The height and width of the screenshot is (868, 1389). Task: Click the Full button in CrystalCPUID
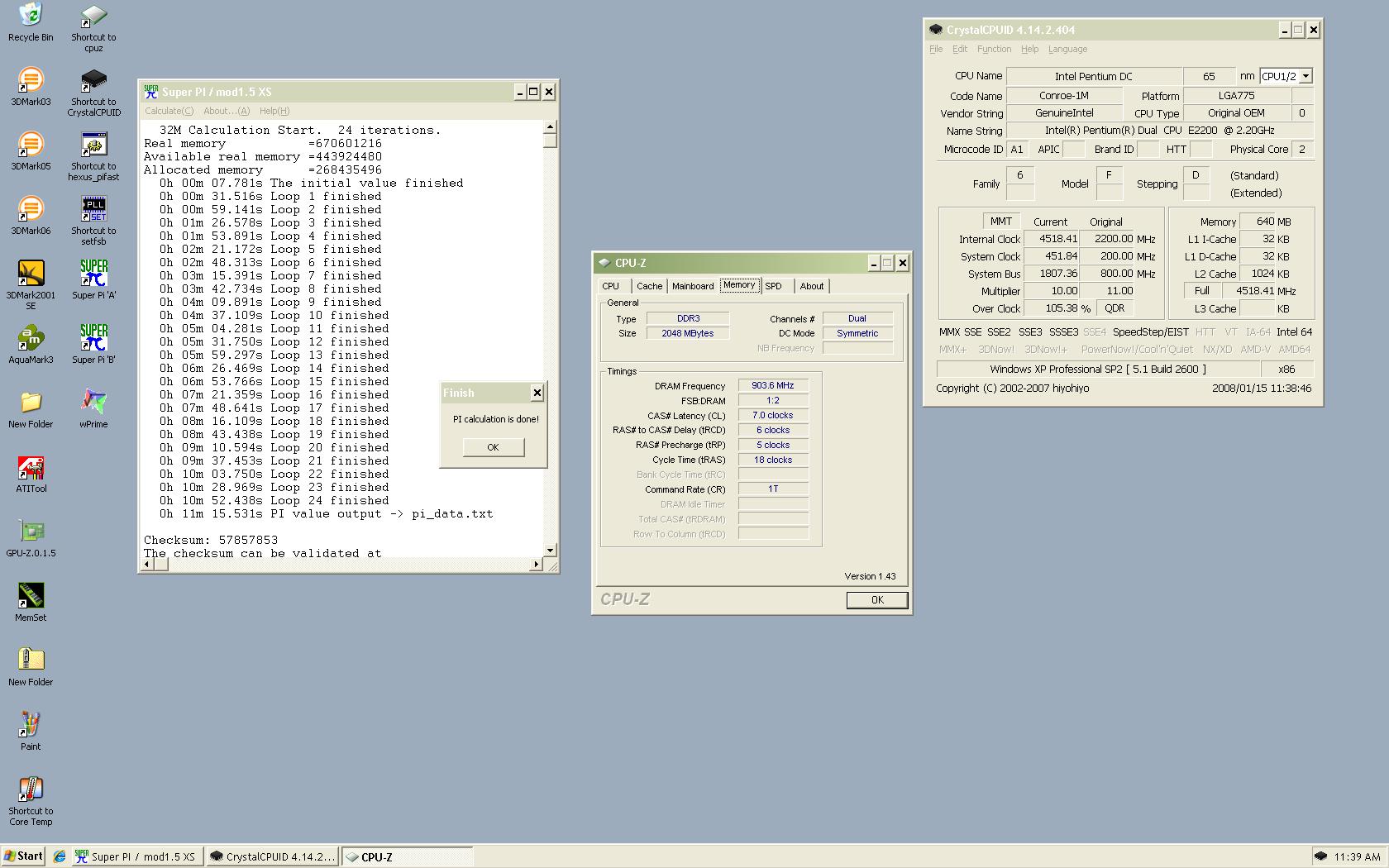(x=1202, y=290)
